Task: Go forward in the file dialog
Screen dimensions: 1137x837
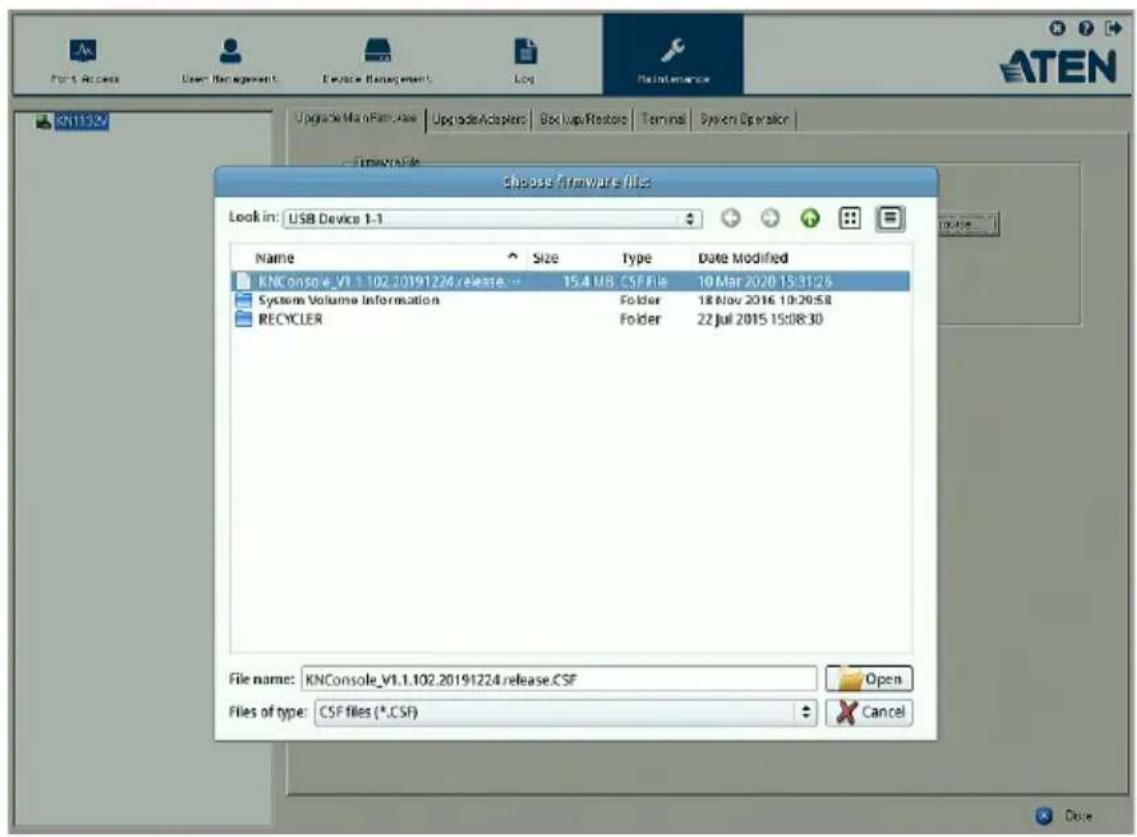Action: pyautogui.click(x=770, y=218)
